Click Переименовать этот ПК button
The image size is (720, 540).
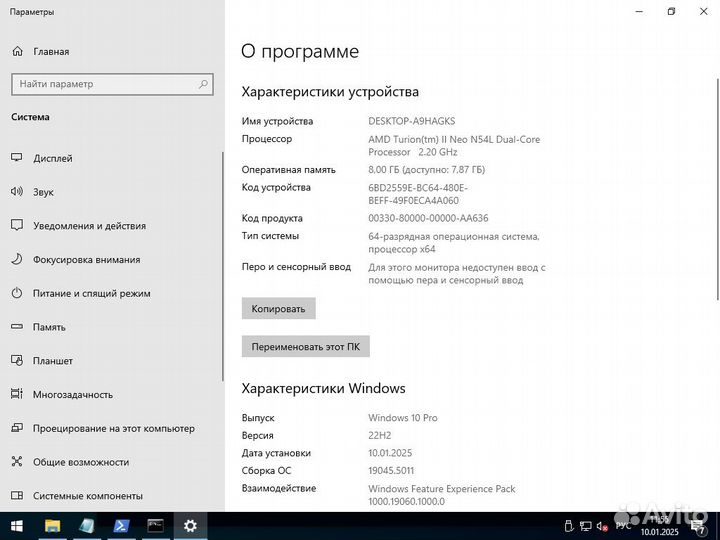click(306, 346)
